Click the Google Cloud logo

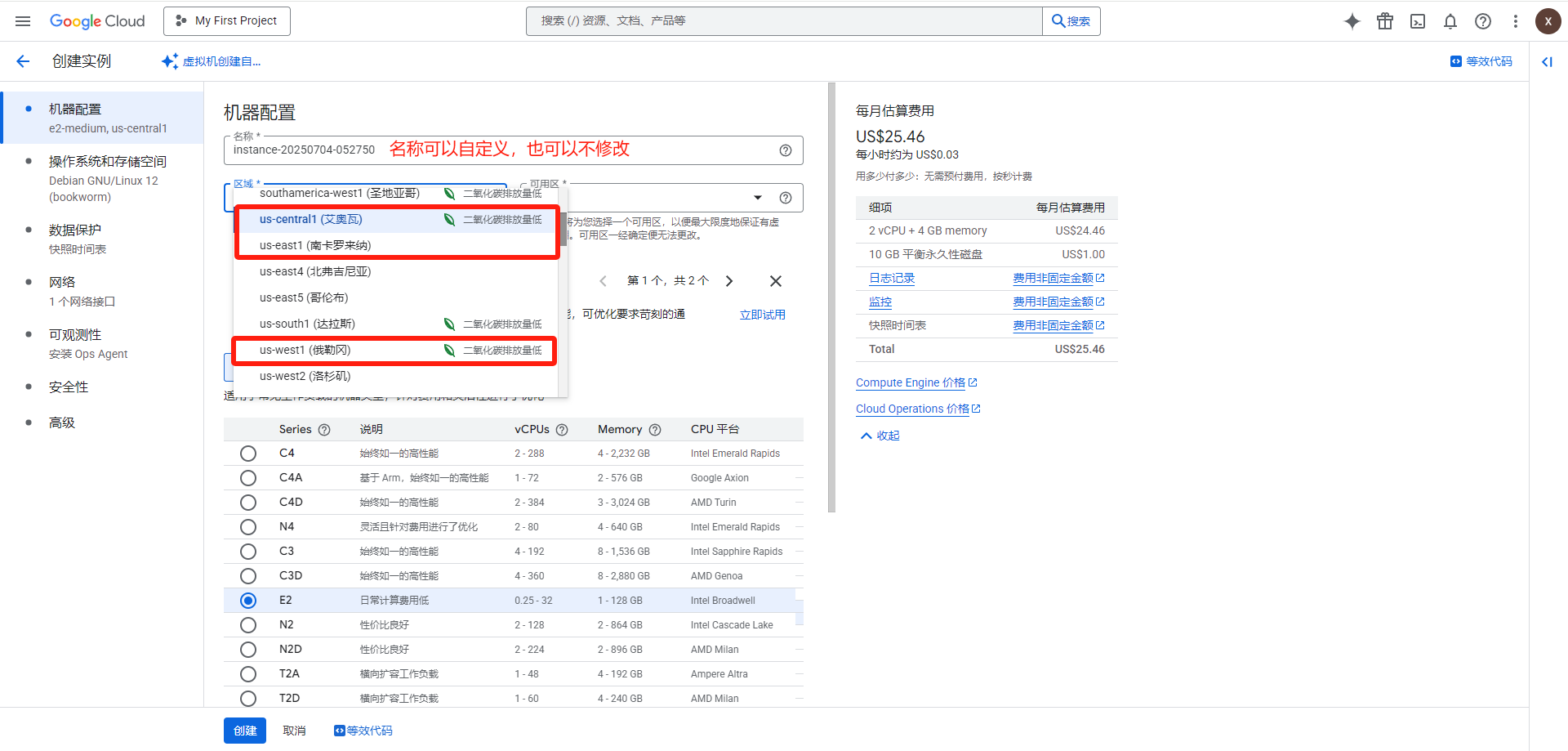tap(97, 21)
